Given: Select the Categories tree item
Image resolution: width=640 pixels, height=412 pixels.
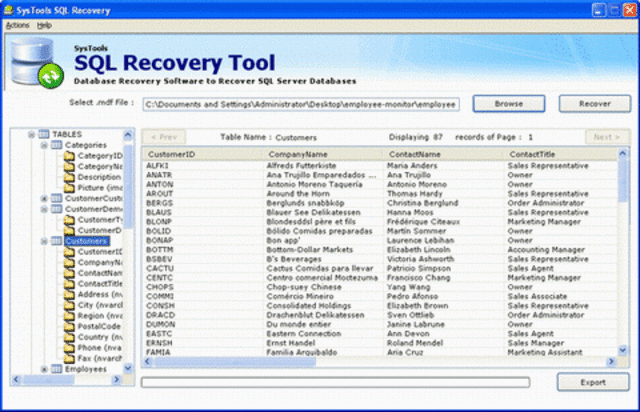Looking at the screenshot, I should click(x=86, y=145).
